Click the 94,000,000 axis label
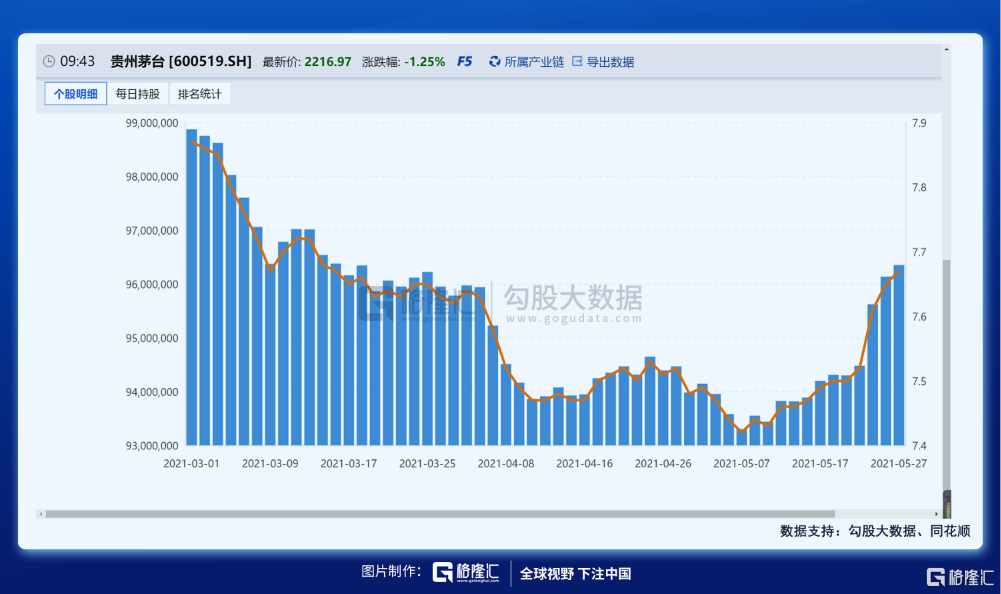This screenshot has width=1001, height=594. [x=152, y=392]
